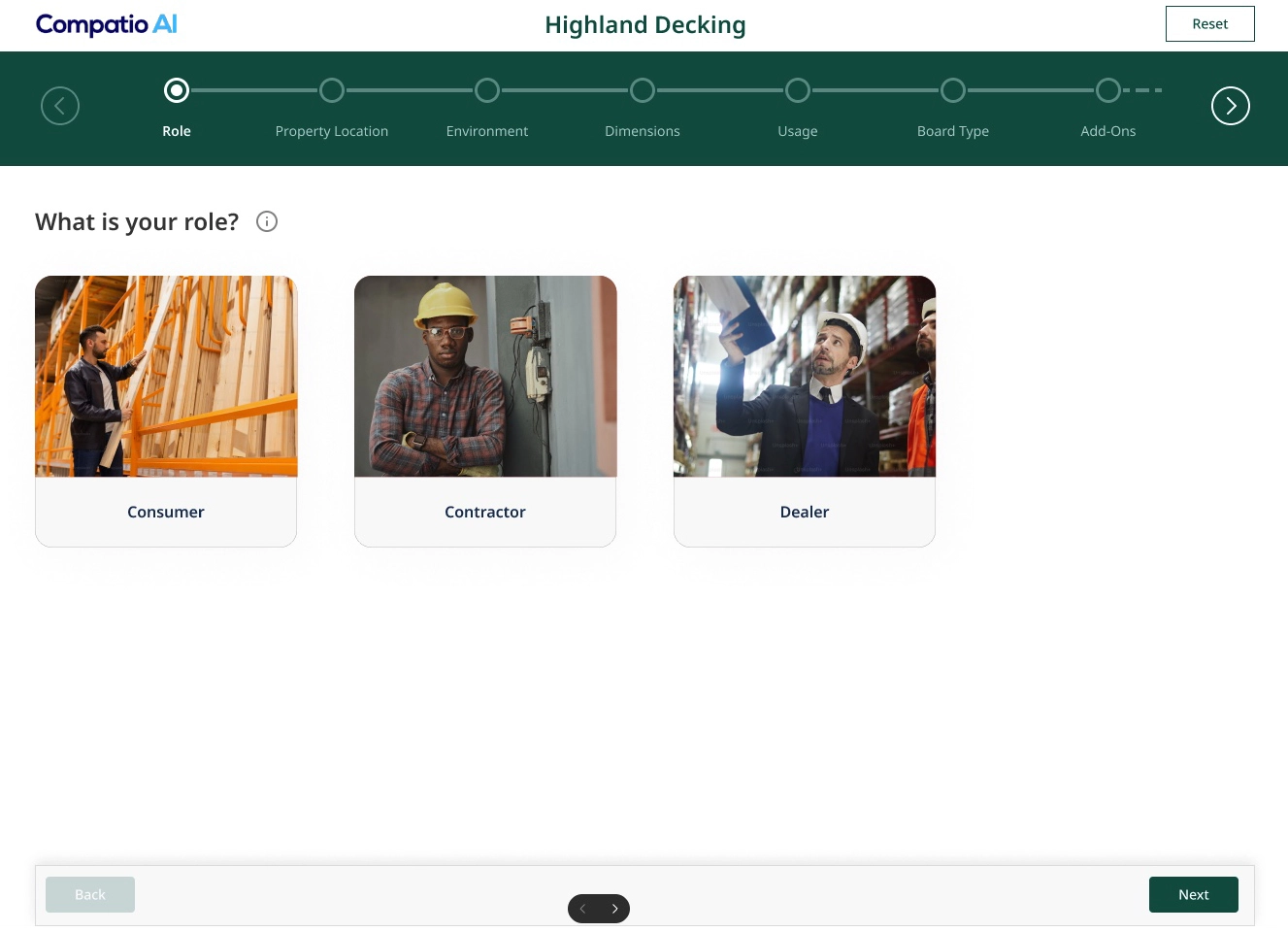Select the Usage step circle

click(x=798, y=90)
